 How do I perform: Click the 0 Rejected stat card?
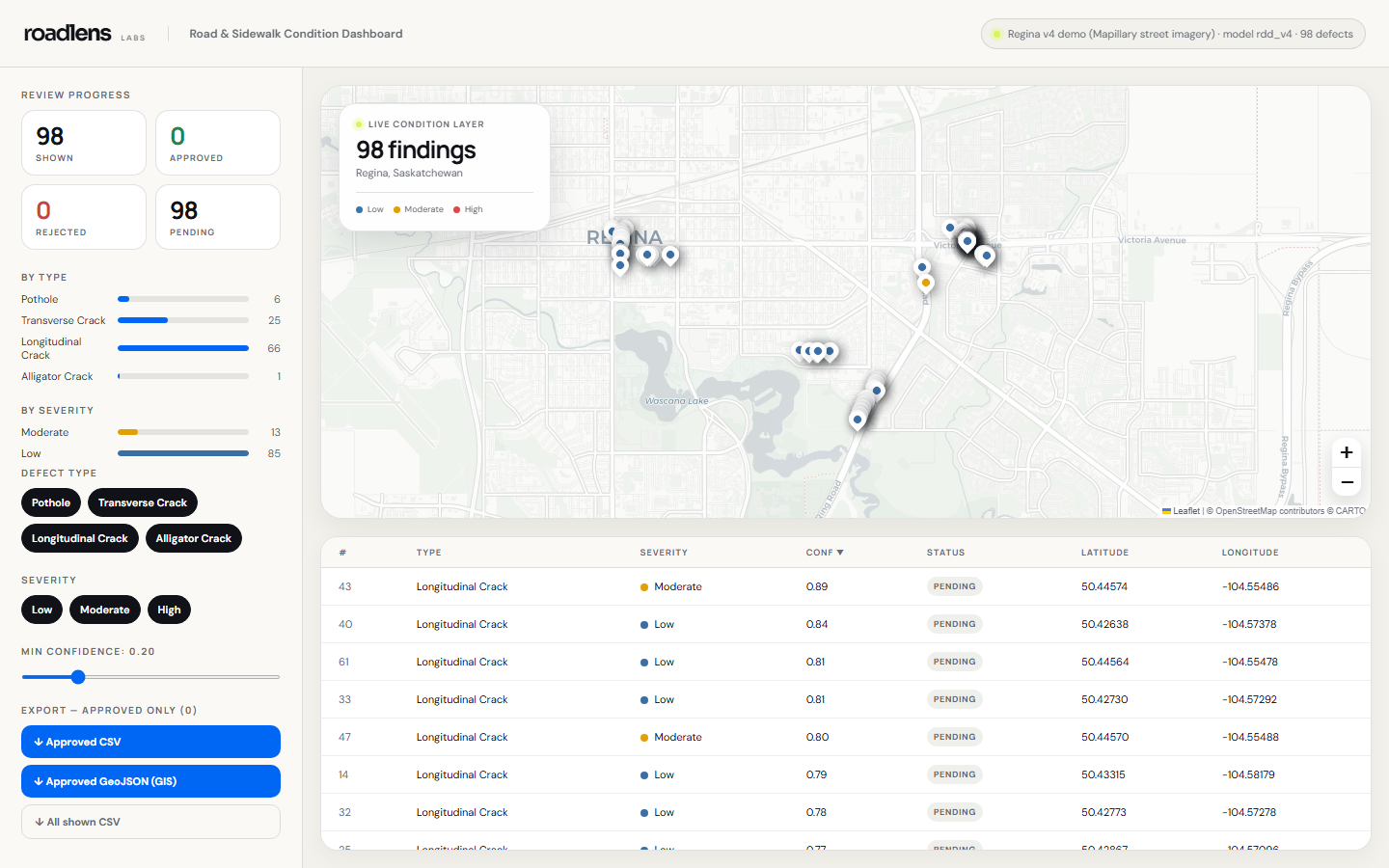(x=84, y=217)
